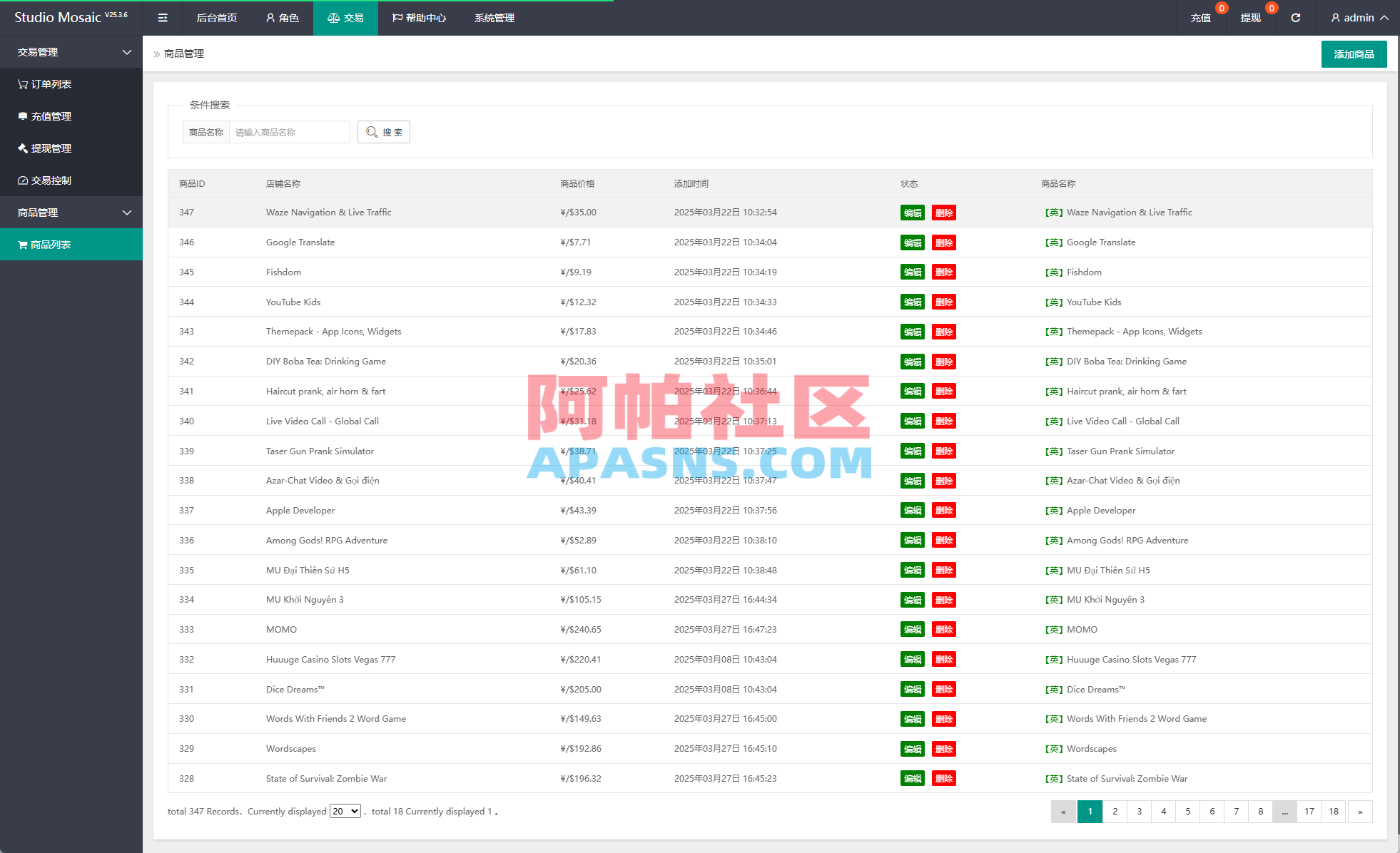
Task: Click the hamburger menu icon
Action: pyautogui.click(x=162, y=17)
